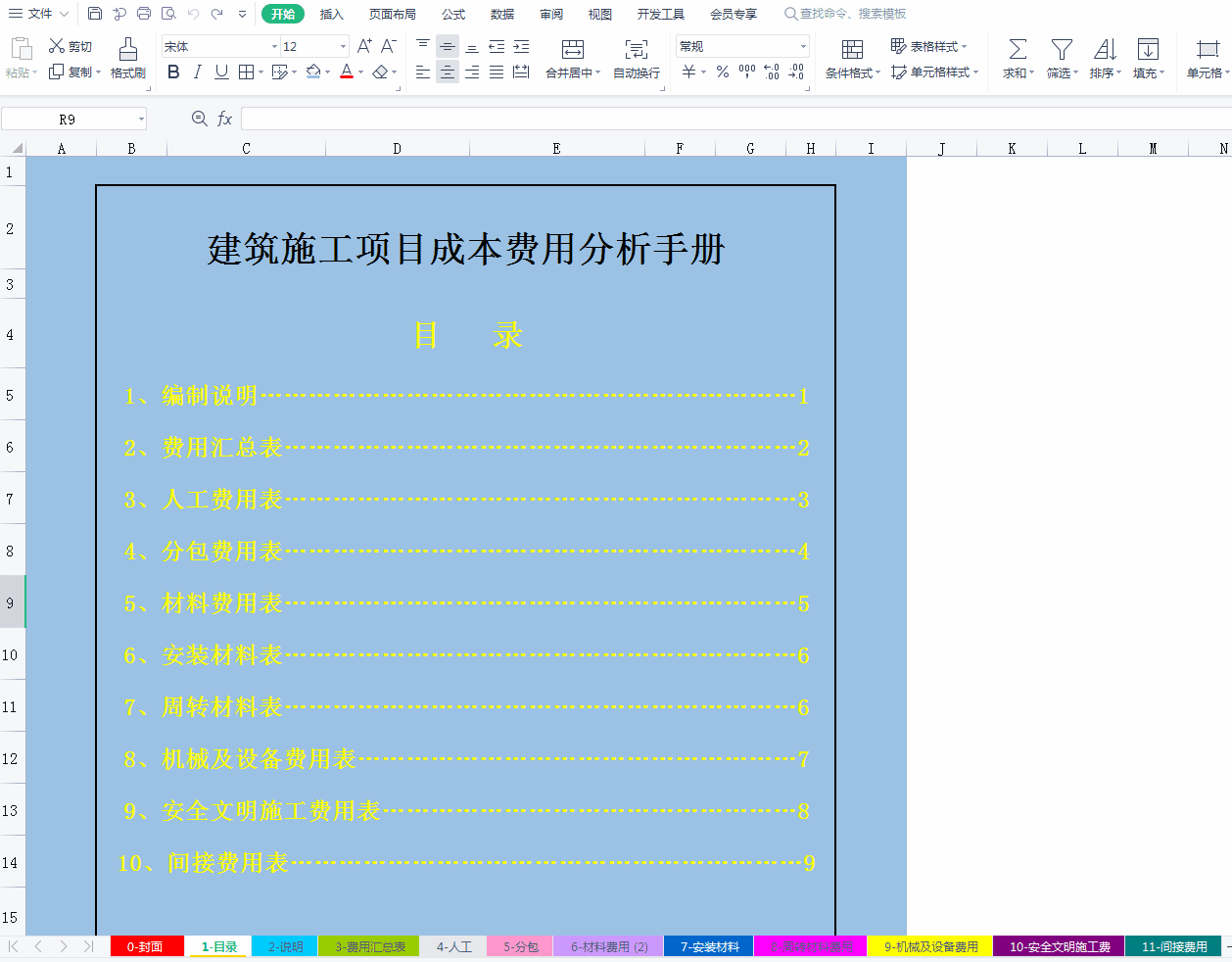Toggle italic formatting
The width and height of the screenshot is (1232, 962).
[x=199, y=72]
